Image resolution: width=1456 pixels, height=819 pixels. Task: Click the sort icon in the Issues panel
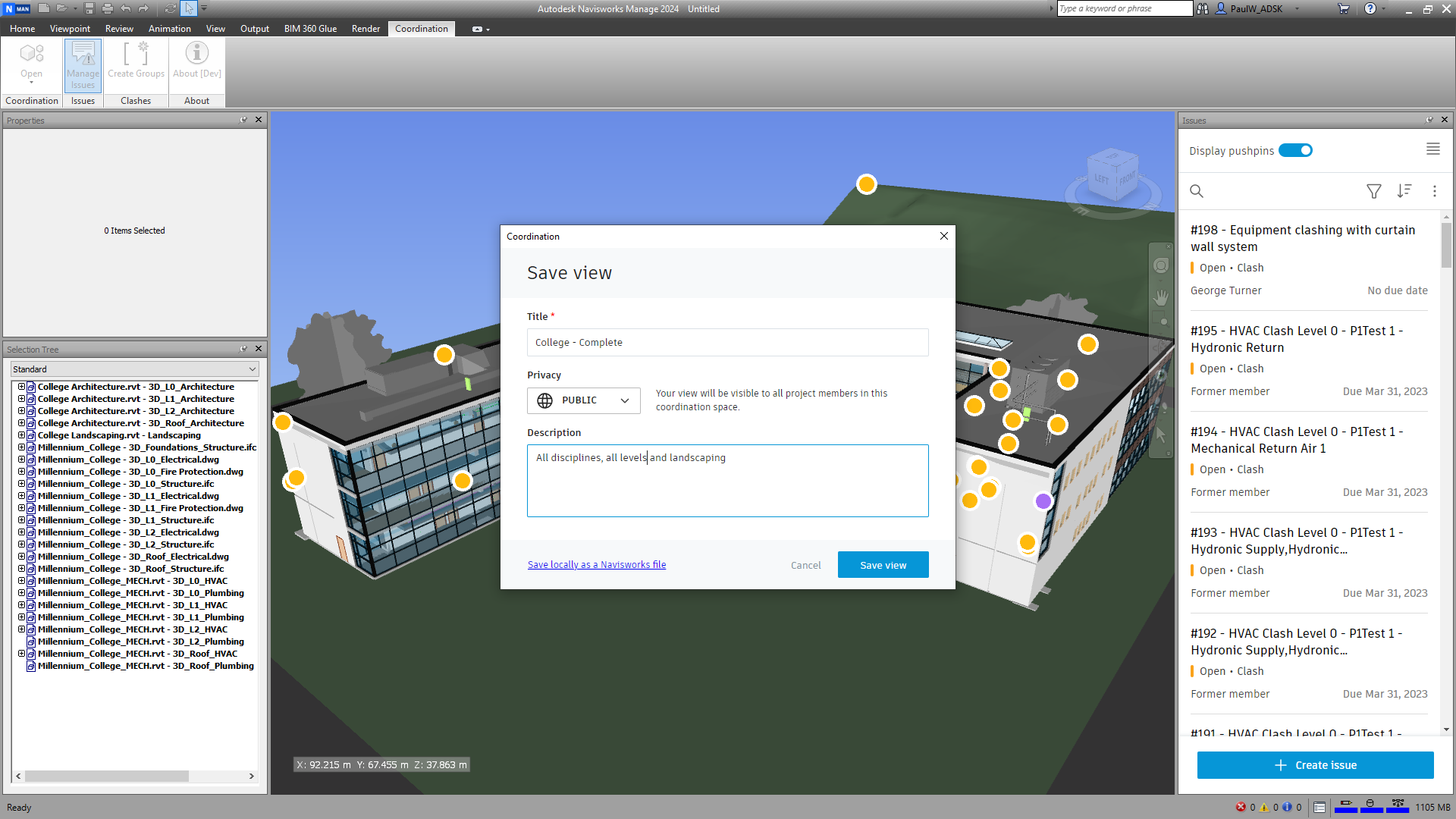coord(1404,191)
